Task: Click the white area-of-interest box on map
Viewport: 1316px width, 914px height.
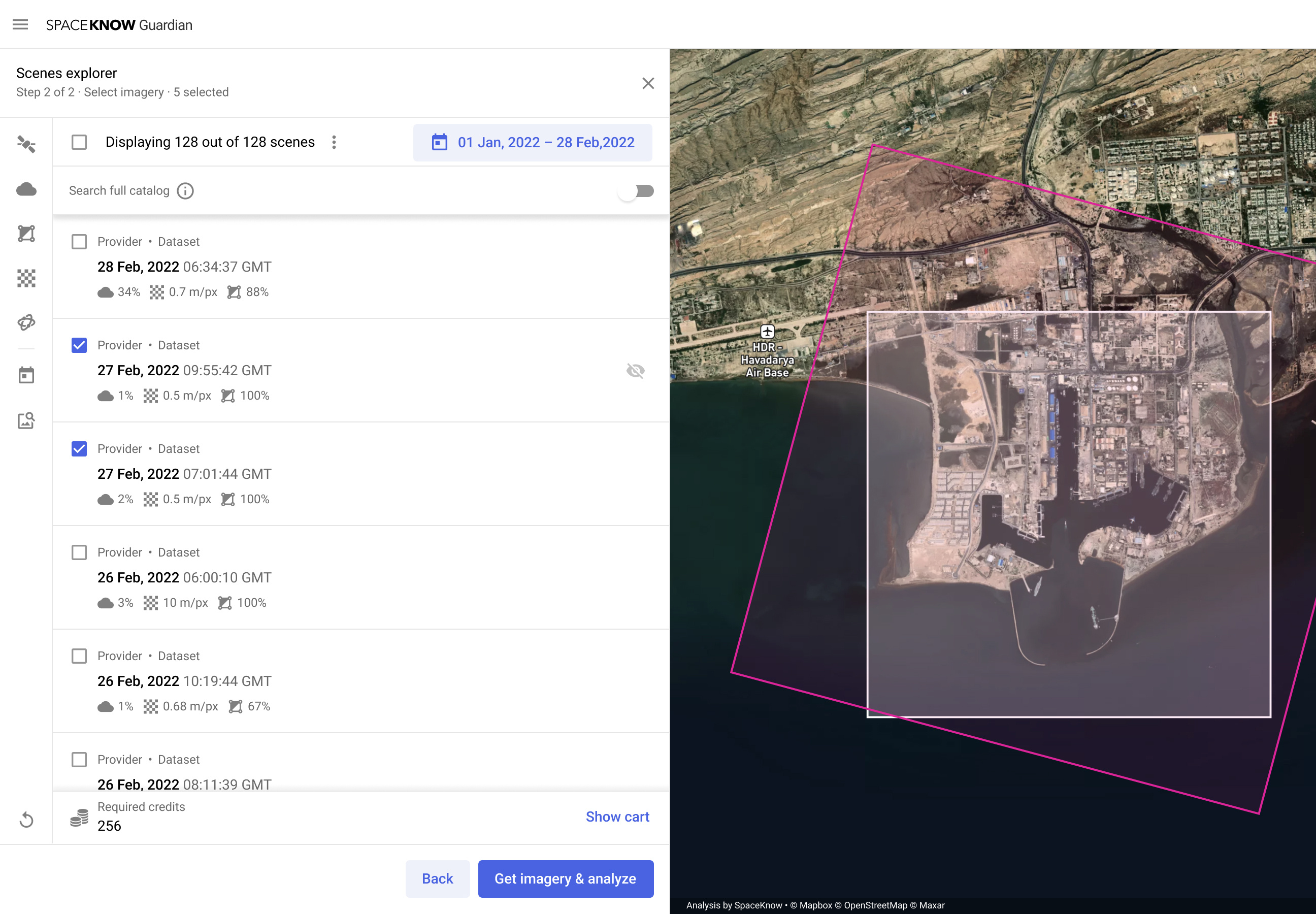Action: click(x=1069, y=514)
